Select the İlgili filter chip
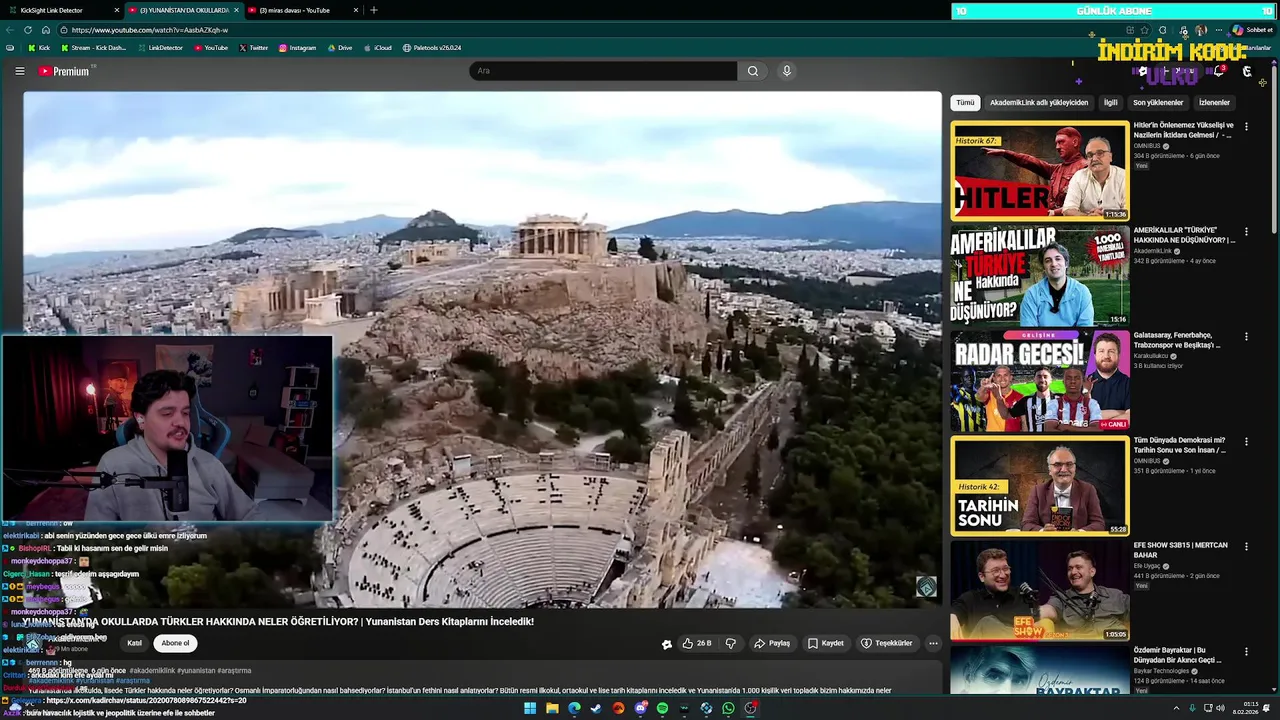1280x720 pixels. [1110, 102]
